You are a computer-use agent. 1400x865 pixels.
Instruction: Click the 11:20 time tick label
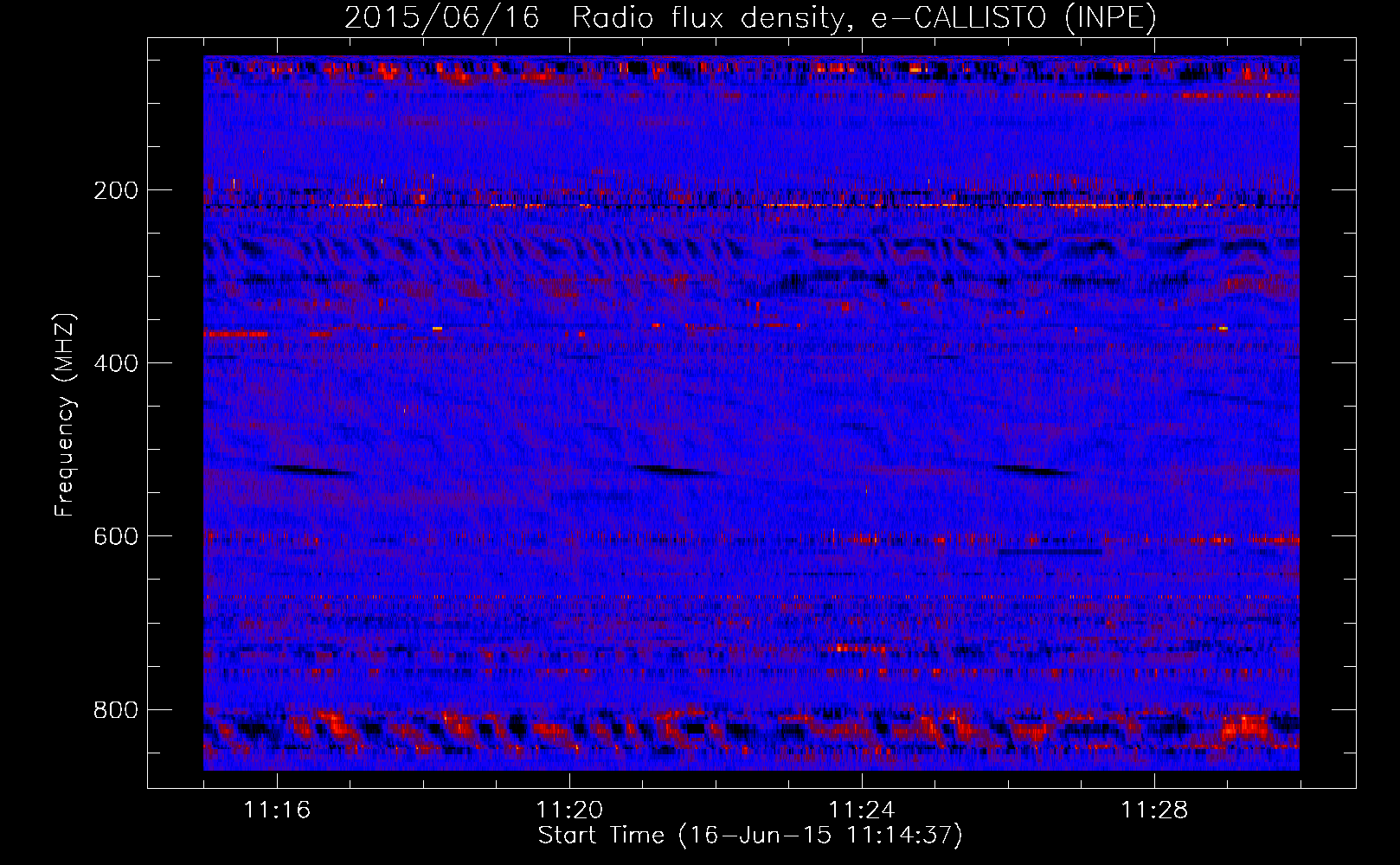coord(569,811)
